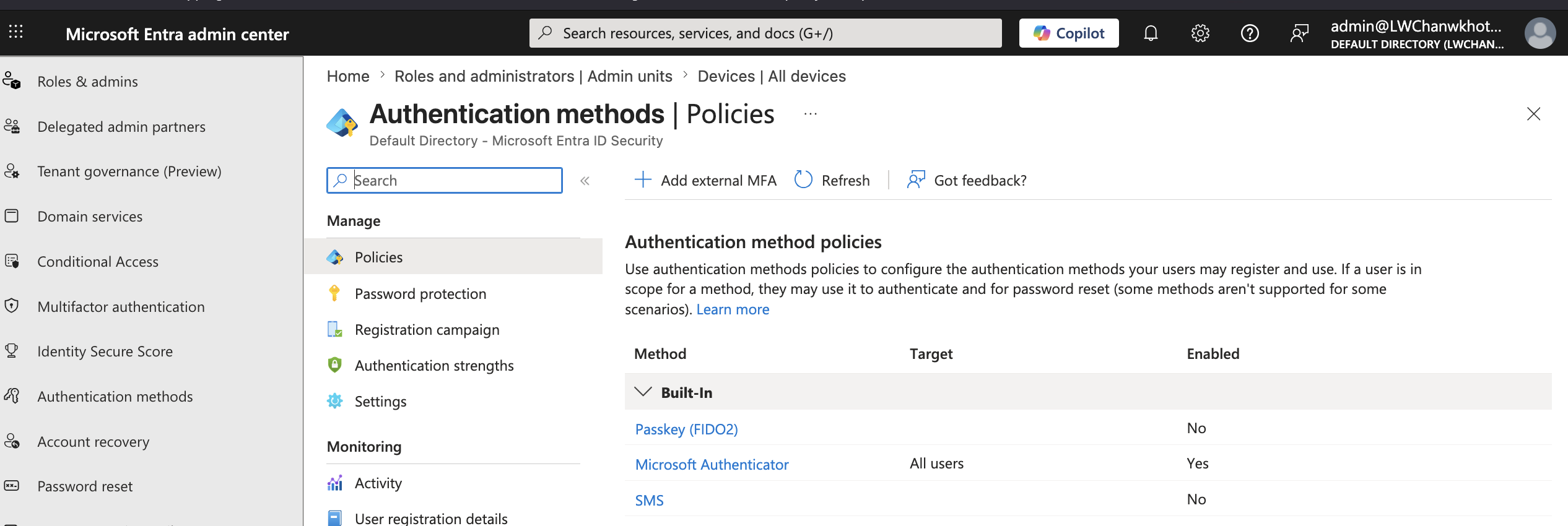This screenshot has height=526, width=1568.
Task: Open Delegated admin partners
Action: pos(121,127)
